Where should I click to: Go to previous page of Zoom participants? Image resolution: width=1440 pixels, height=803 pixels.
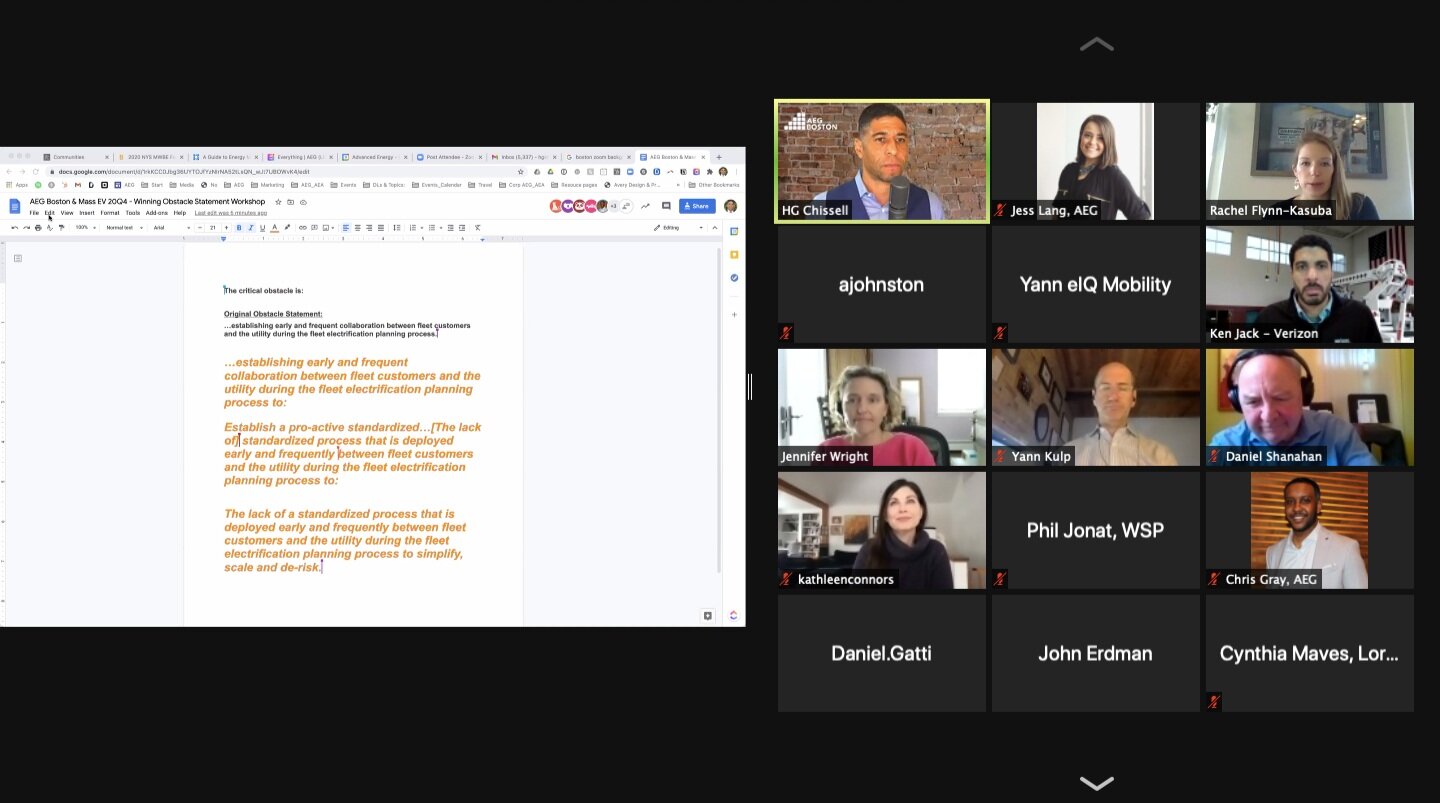pos(1097,44)
